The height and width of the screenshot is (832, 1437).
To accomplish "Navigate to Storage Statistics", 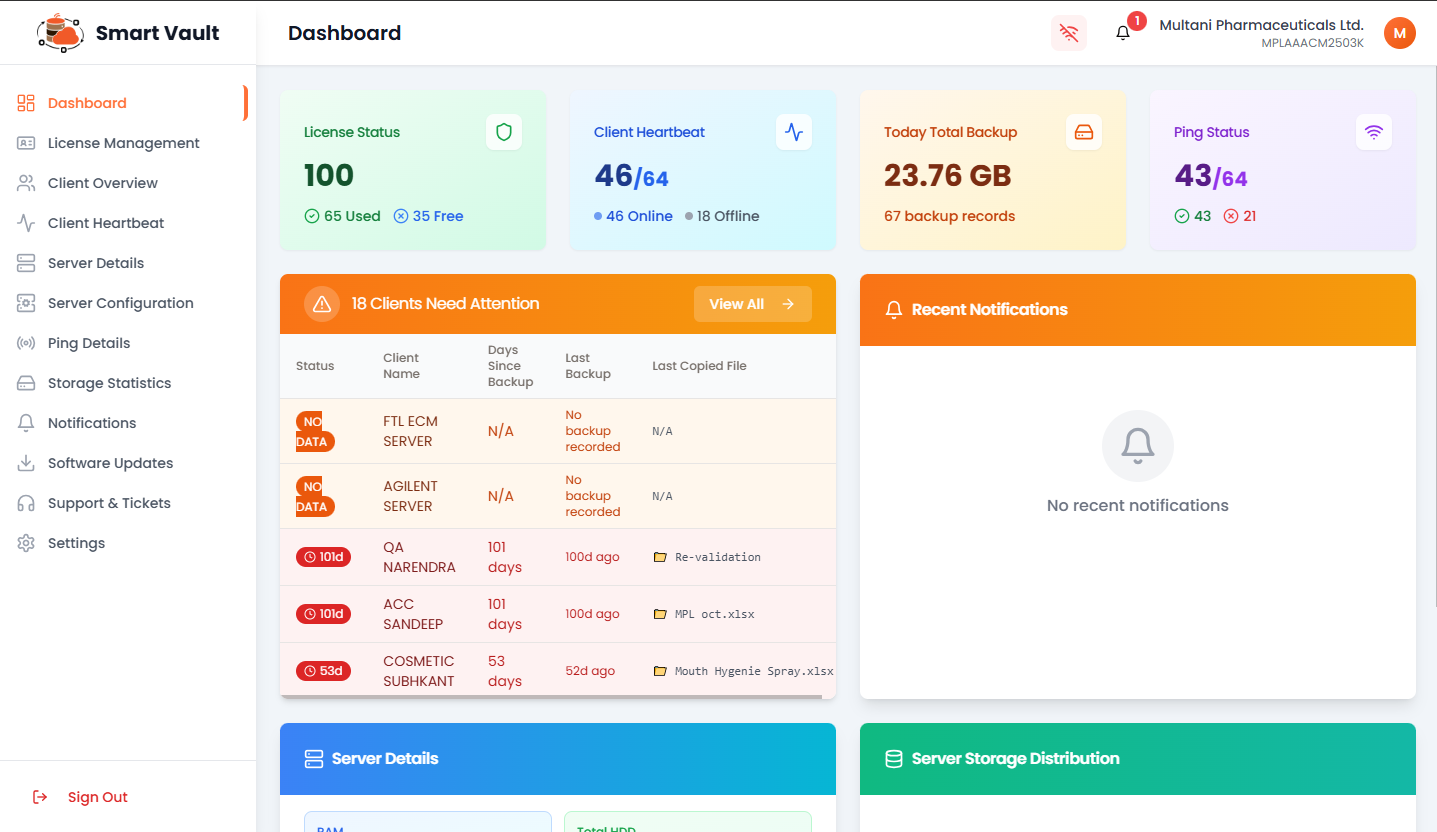I will pyautogui.click(x=109, y=383).
